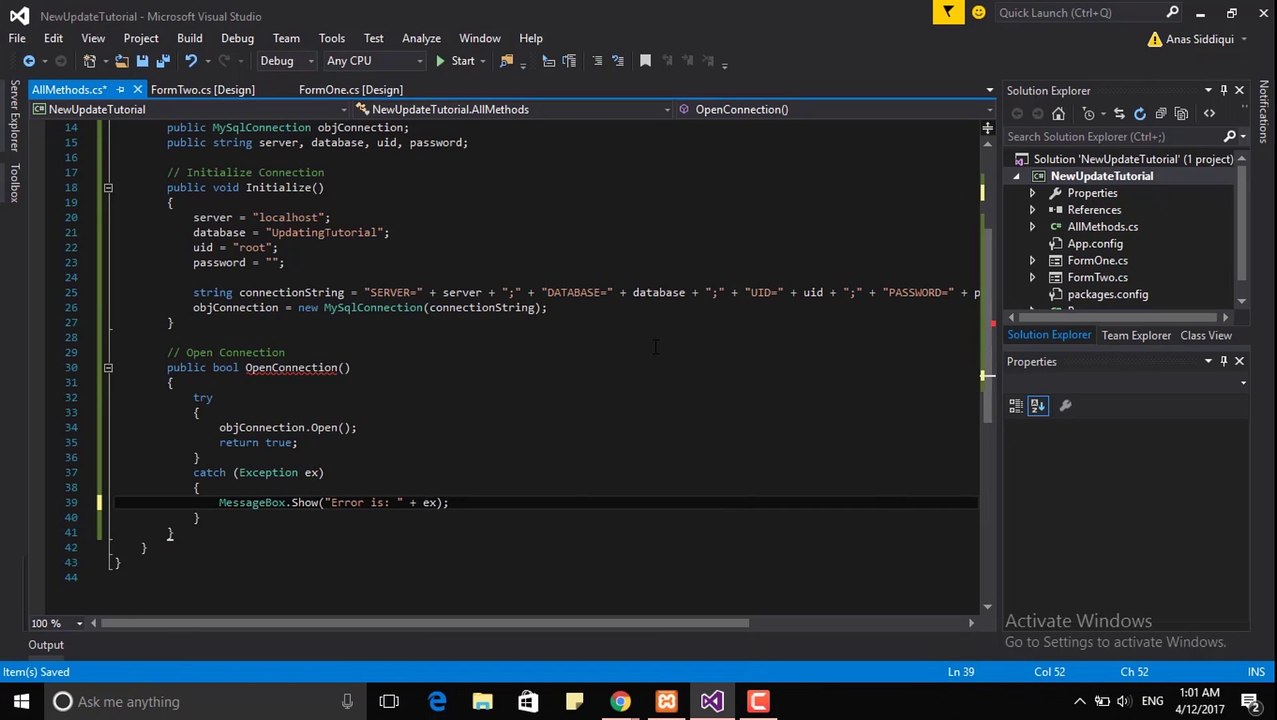Open the Debug configuration dropdown
Screen dimensions: 1277x720
286,62
